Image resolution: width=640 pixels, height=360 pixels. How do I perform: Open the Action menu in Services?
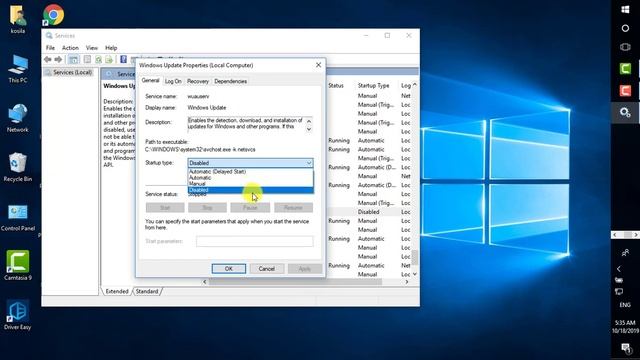pos(70,48)
